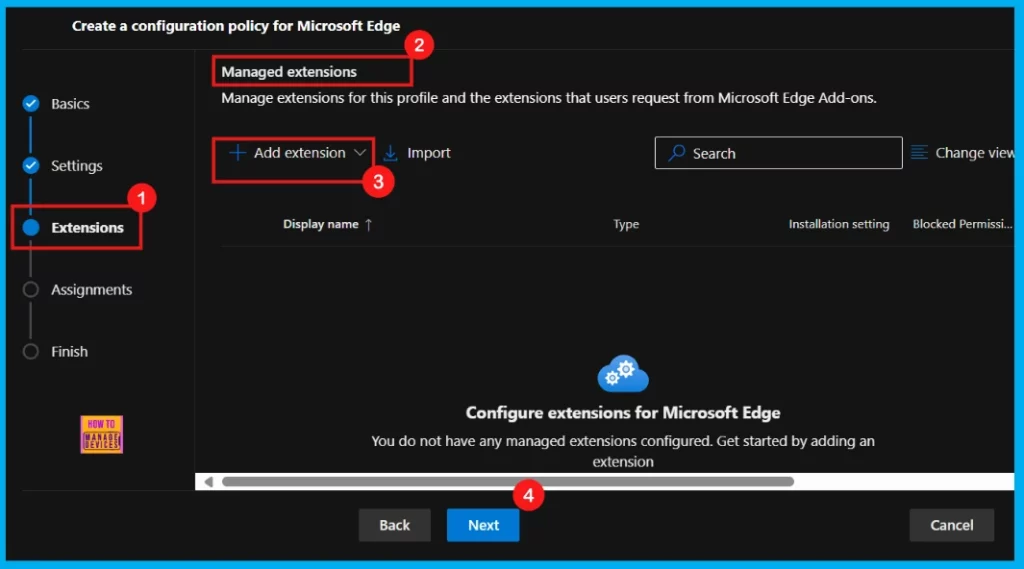
Task: Cancel the policy creation
Action: pyautogui.click(x=952, y=525)
